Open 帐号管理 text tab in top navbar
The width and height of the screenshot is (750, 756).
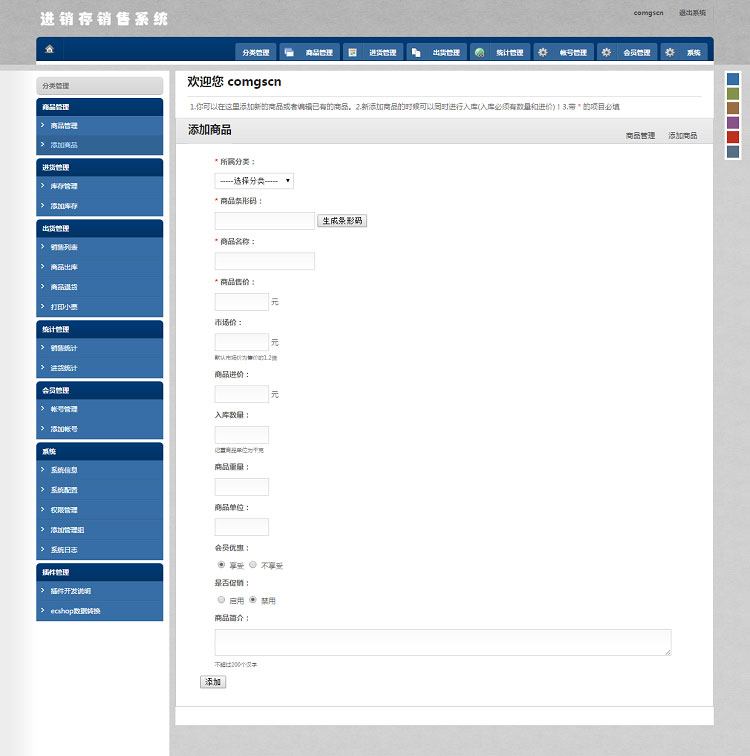[x=573, y=53]
